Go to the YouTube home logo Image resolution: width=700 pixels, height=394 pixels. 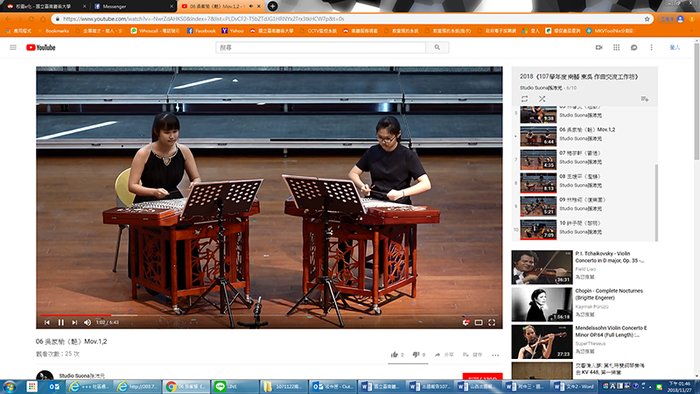click(41, 47)
